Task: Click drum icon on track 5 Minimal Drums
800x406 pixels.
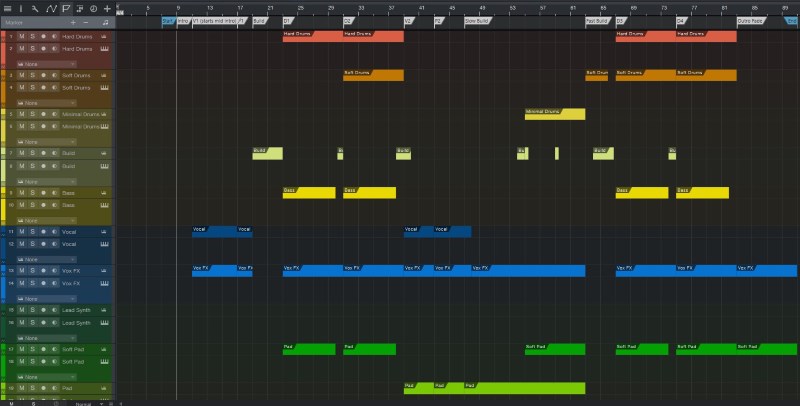Action: pyautogui.click(x=104, y=114)
